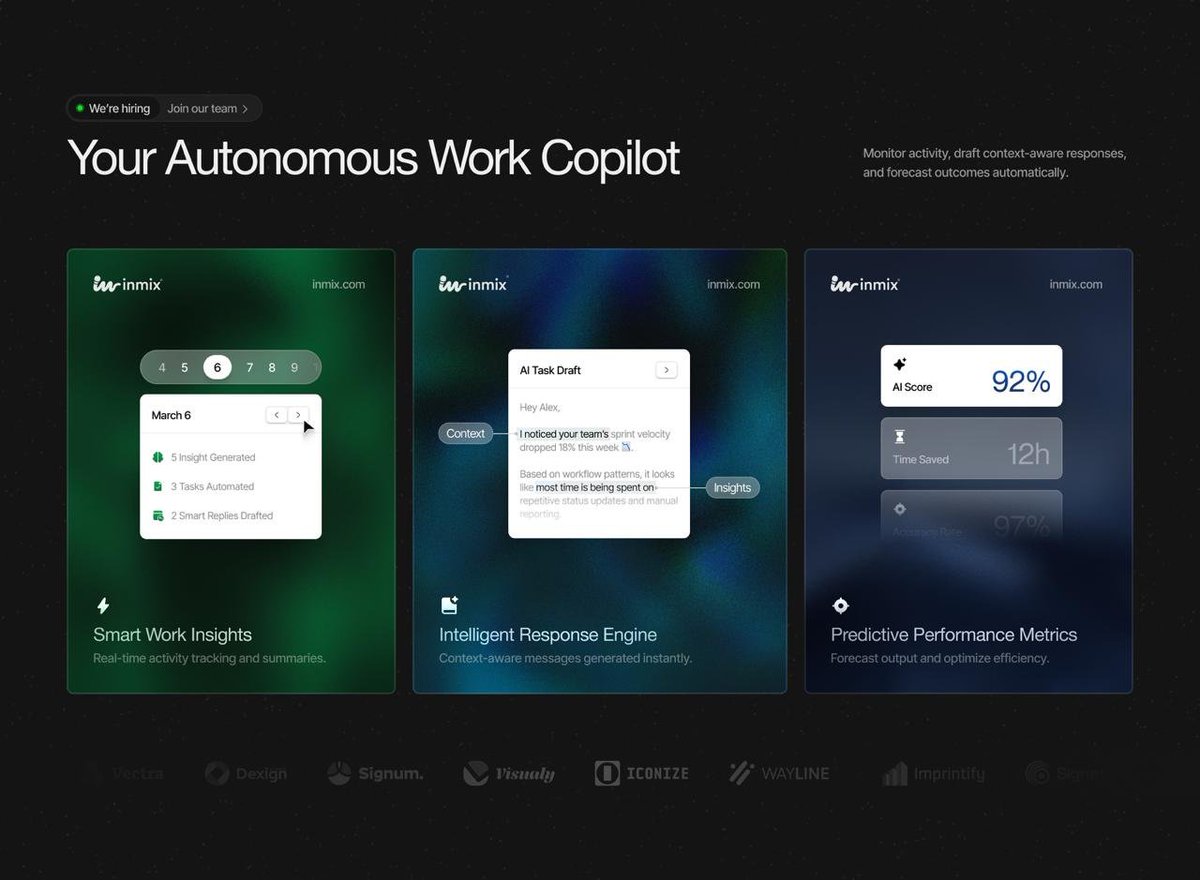Screen dimensions: 1200x880
Task: Select highlighted day 6 in date strip
Action: click(217, 367)
